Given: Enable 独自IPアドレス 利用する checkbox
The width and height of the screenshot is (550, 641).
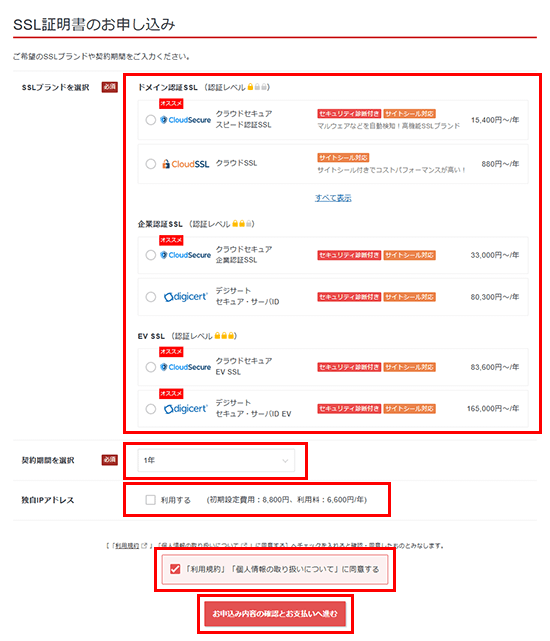Looking at the screenshot, I should 150,500.
